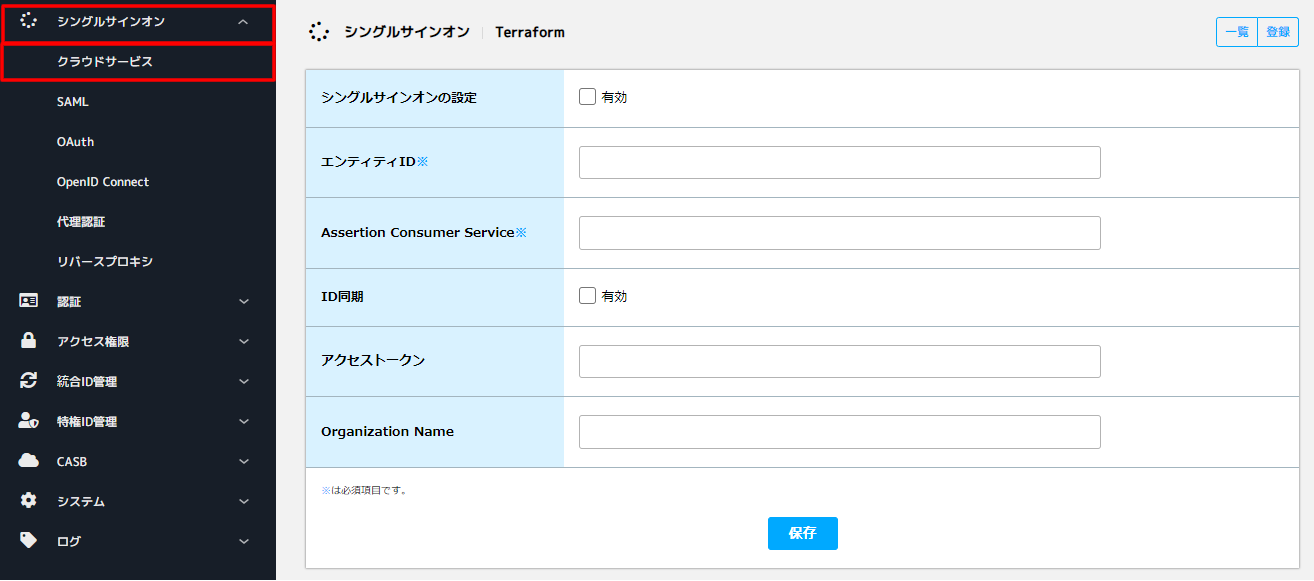Click the アクセス権限 menu label
Image resolution: width=1314 pixels, height=581 pixels.
93,341
